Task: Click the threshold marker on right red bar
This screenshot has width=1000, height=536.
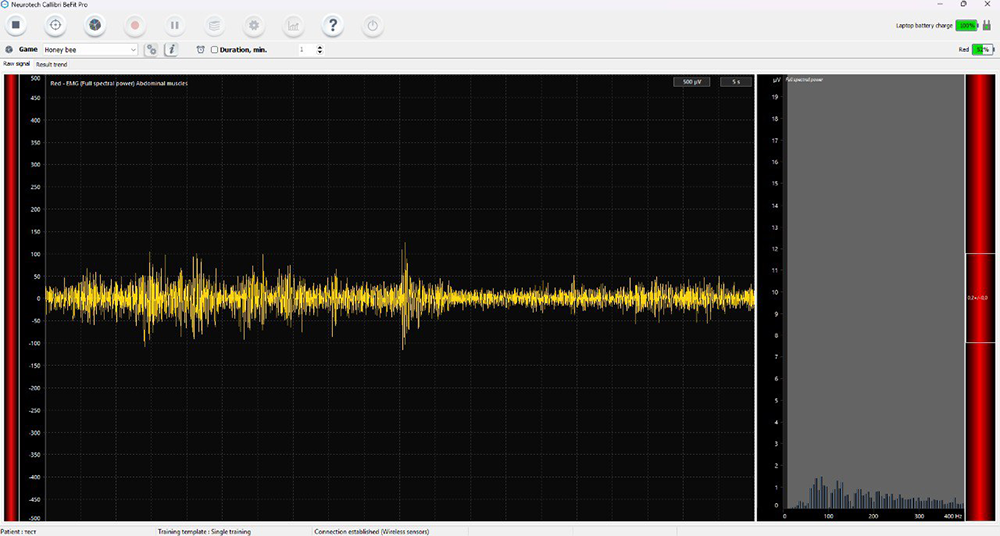Action: pos(980,298)
